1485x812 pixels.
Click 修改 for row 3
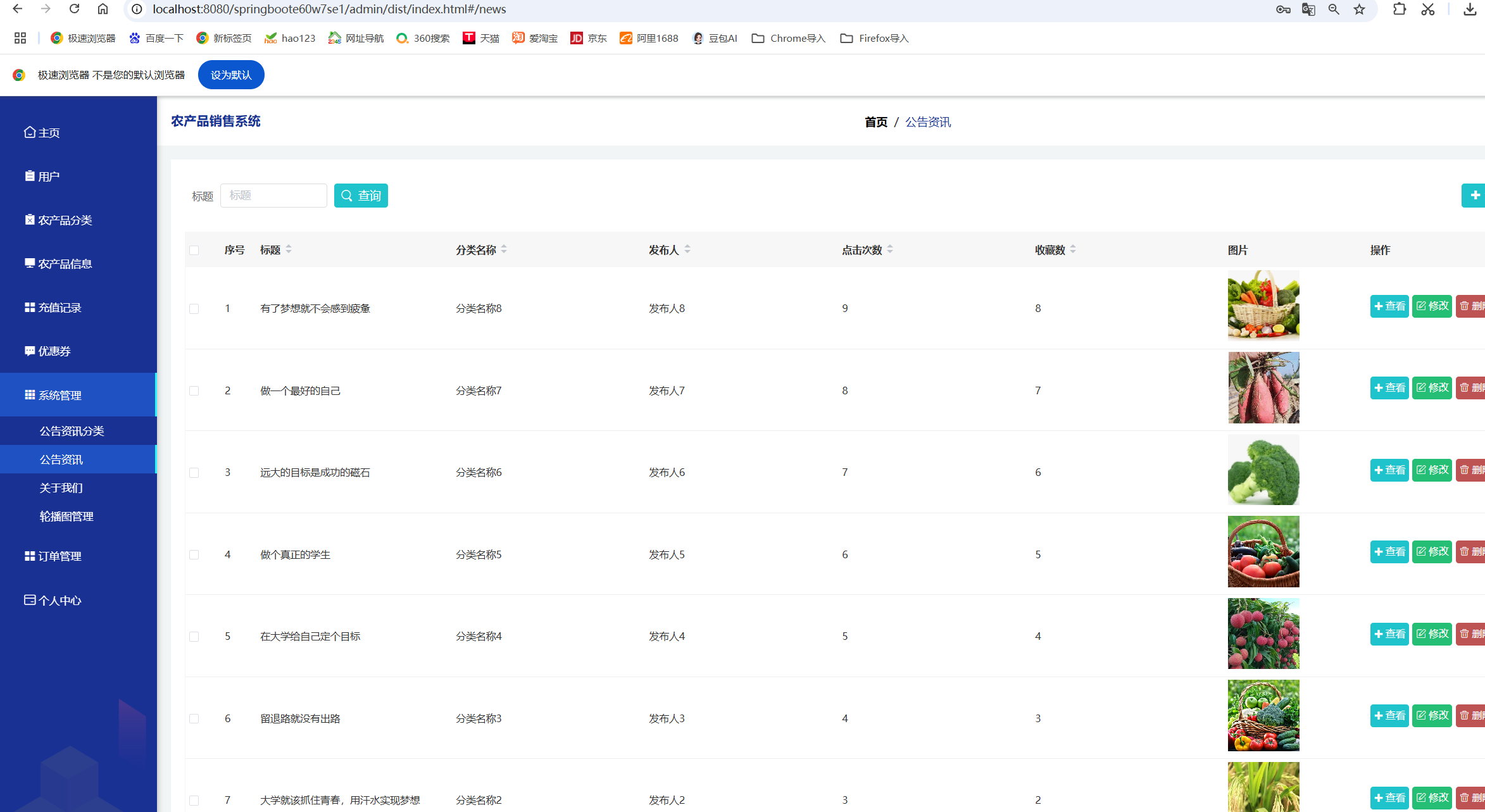click(1432, 470)
